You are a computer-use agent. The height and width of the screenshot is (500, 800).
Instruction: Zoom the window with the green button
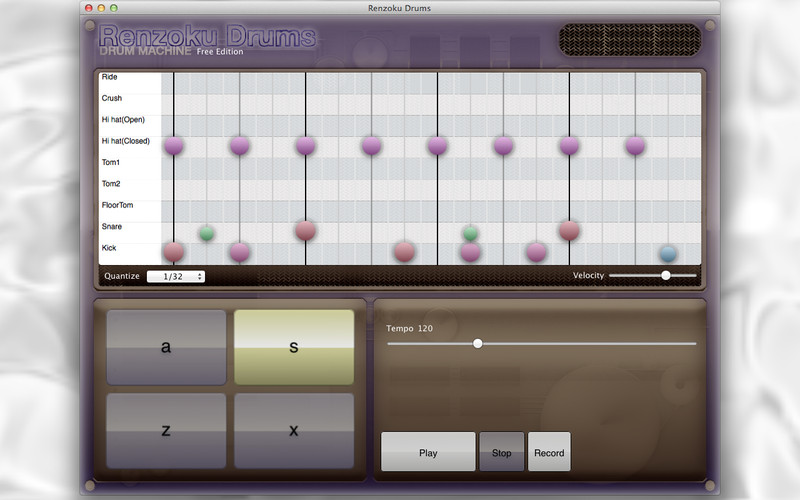[114, 8]
